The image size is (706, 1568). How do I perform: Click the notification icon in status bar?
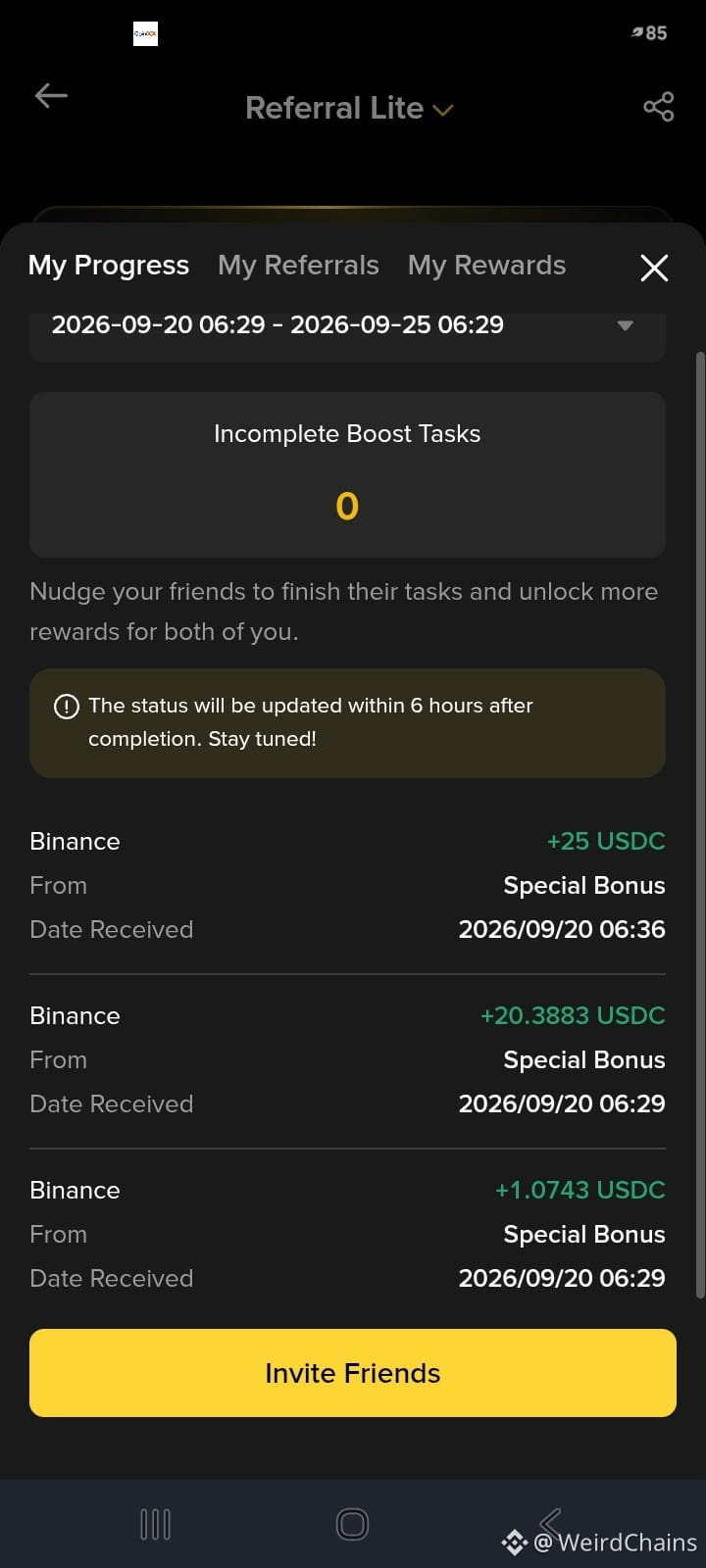[145, 34]
